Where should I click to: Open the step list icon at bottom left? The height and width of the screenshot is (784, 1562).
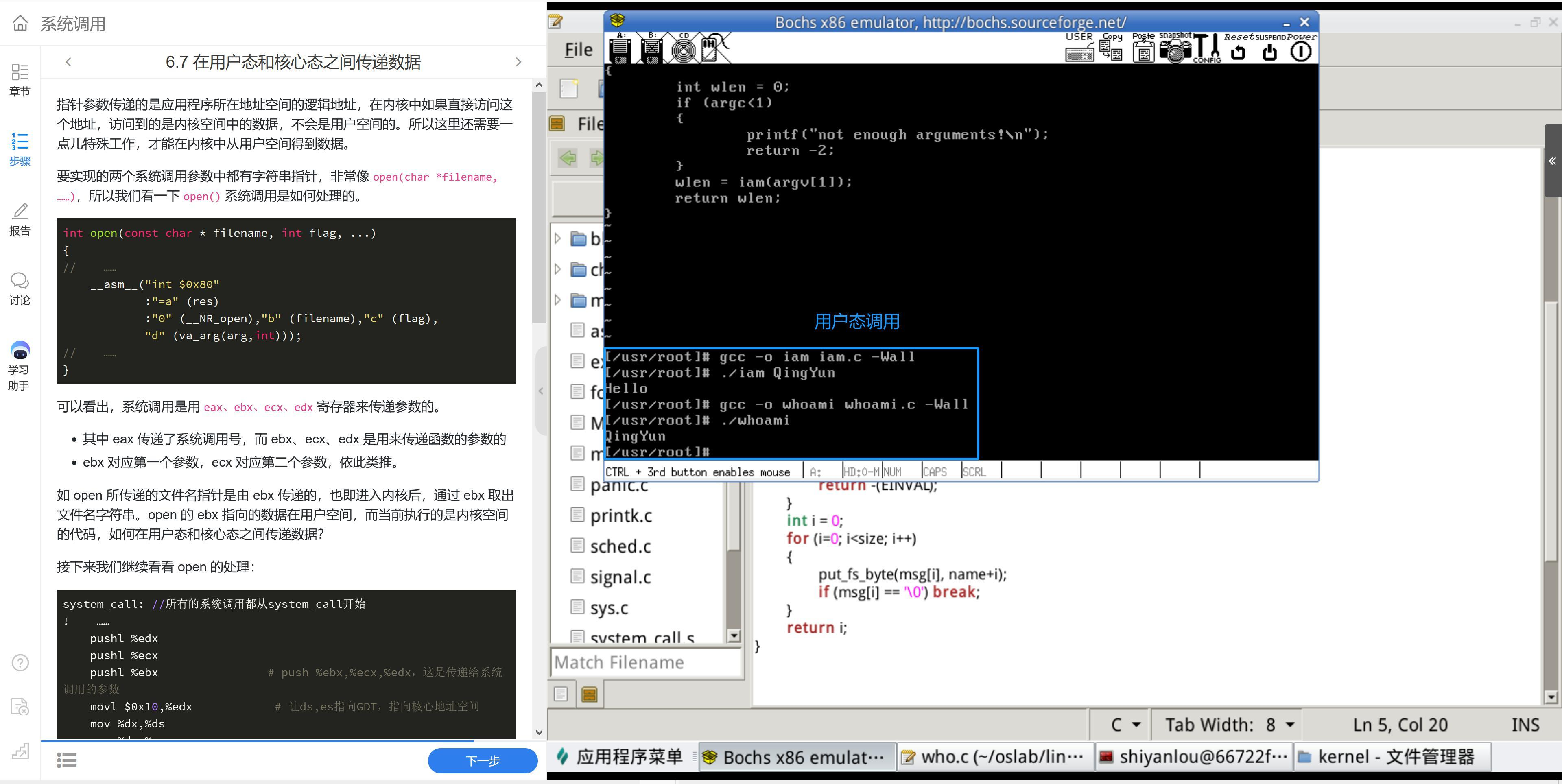coord(67,760)
